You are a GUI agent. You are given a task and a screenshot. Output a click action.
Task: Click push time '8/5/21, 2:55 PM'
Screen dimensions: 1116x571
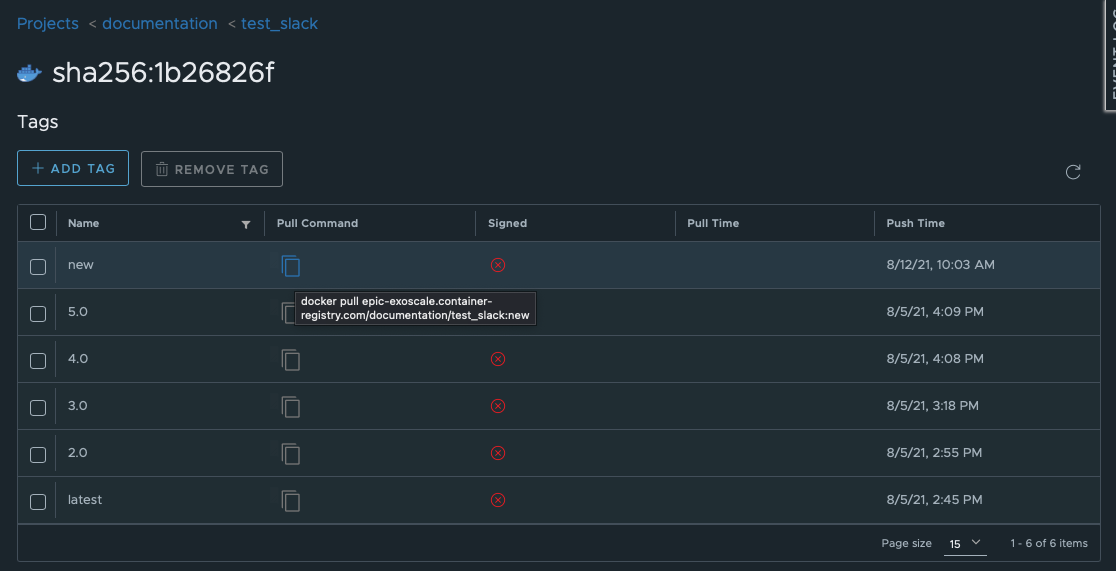click(x=935, y=452)
